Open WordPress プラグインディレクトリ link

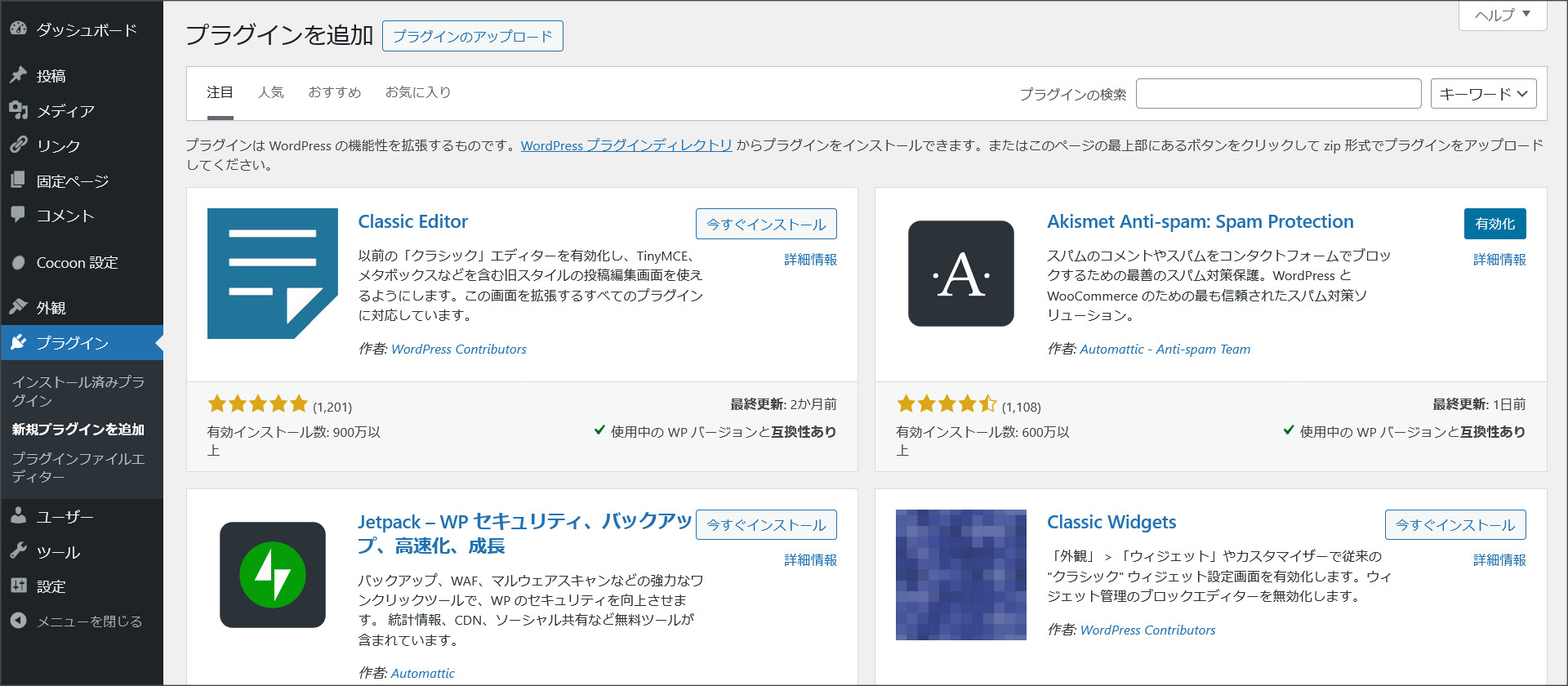point(626,145)
